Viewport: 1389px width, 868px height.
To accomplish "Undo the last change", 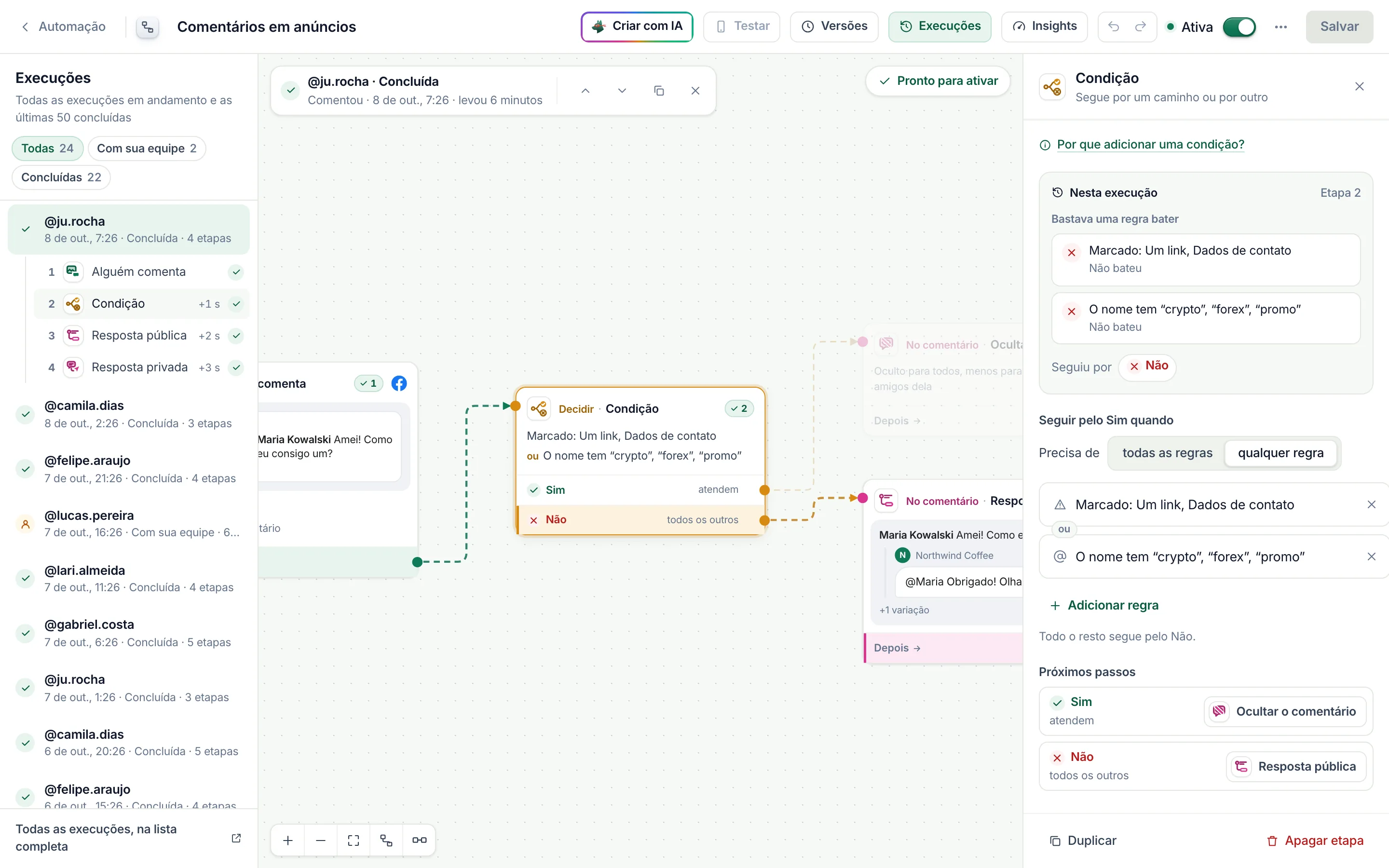I will pos(1114,27).
